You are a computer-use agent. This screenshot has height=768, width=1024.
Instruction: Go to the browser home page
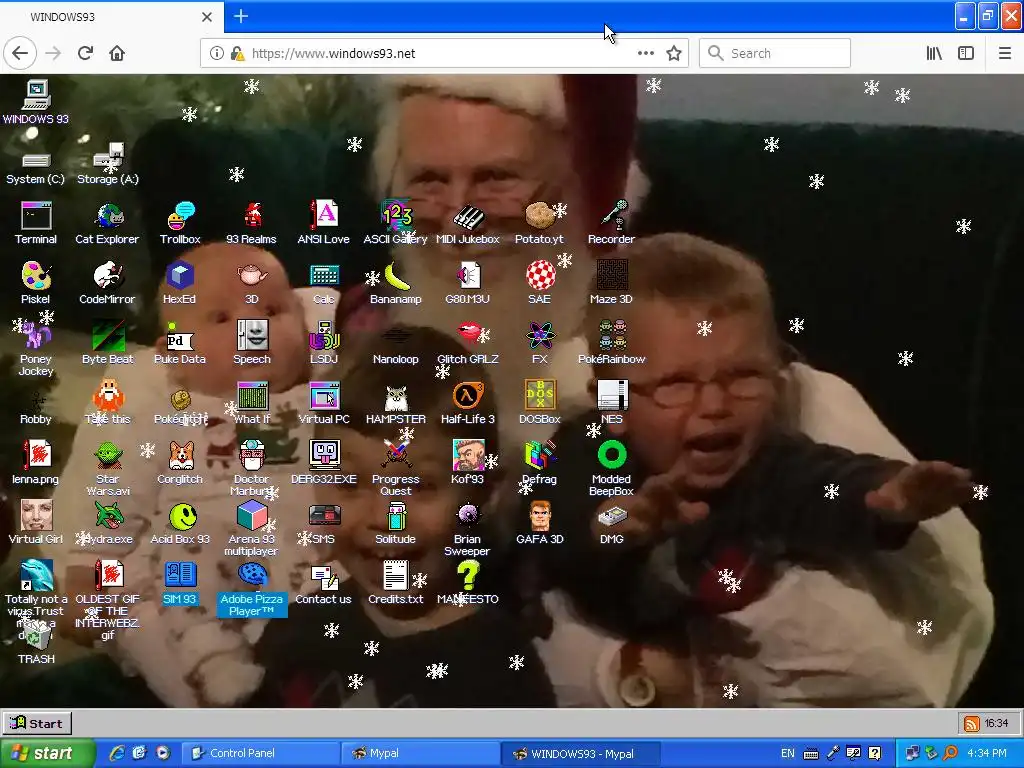117,53
